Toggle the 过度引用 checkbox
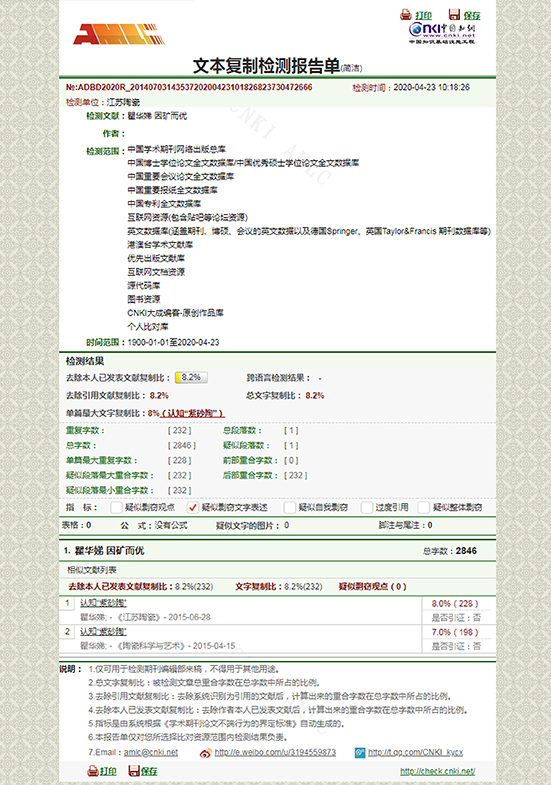The width and height of the screenshot is (551, 785). pos(367,508)
